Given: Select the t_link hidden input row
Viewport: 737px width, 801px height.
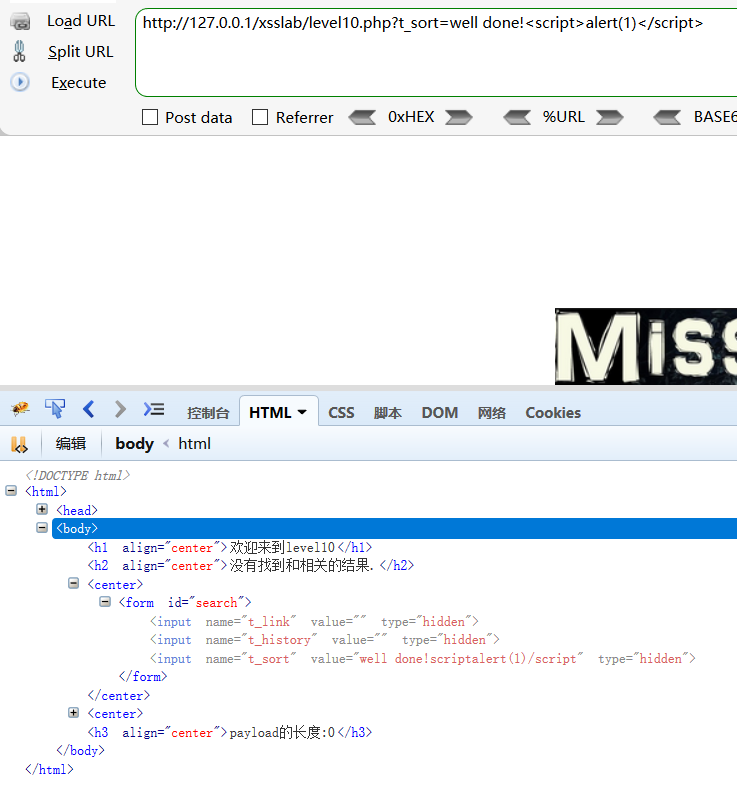Looking at the screenshot, I should tap(314, 622).
